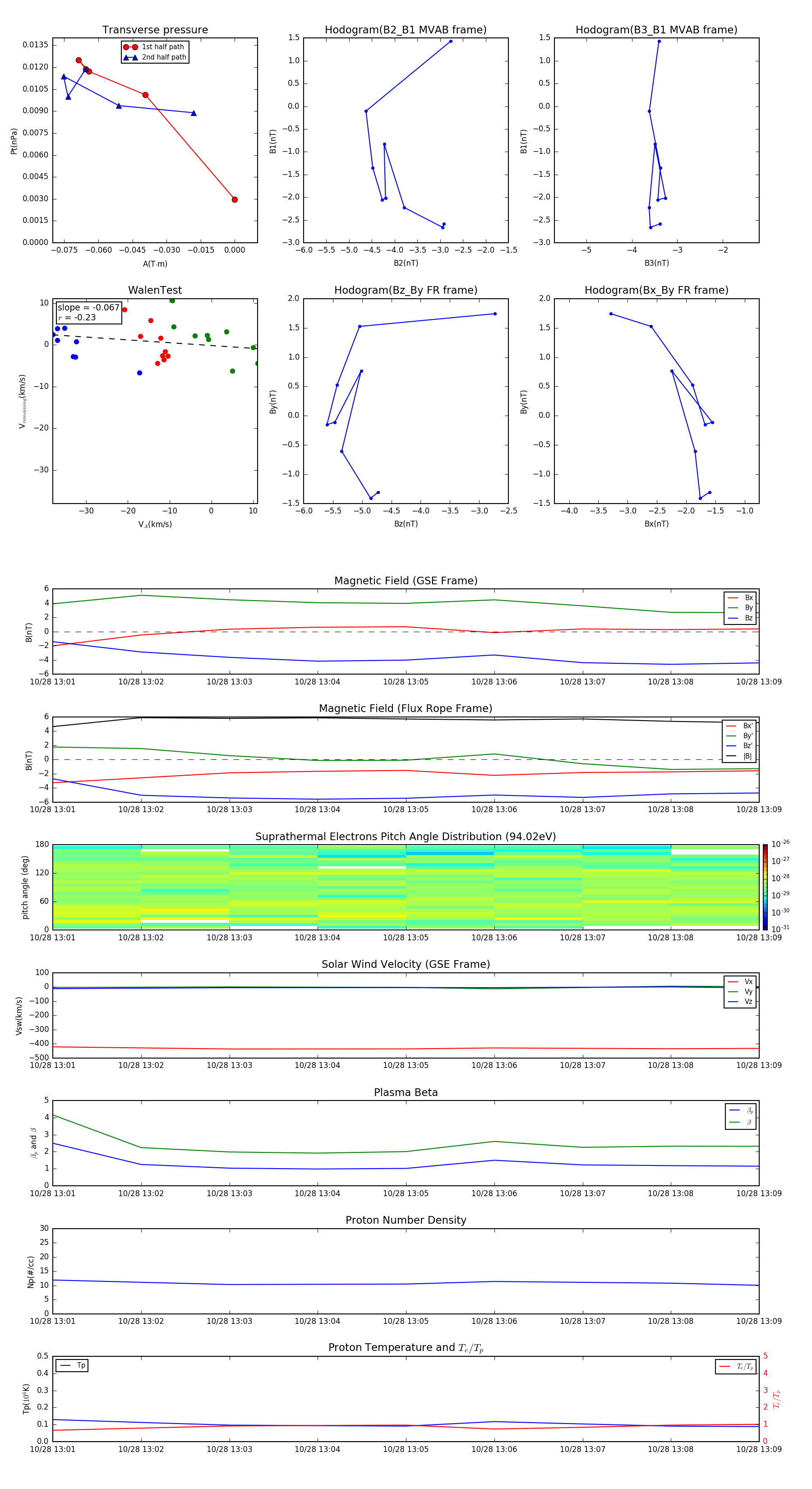Click the "Vsw(km/s)" y-axis label
Image resolution: width=812 pixels, height=1489 pixels.
point(19,1016)
